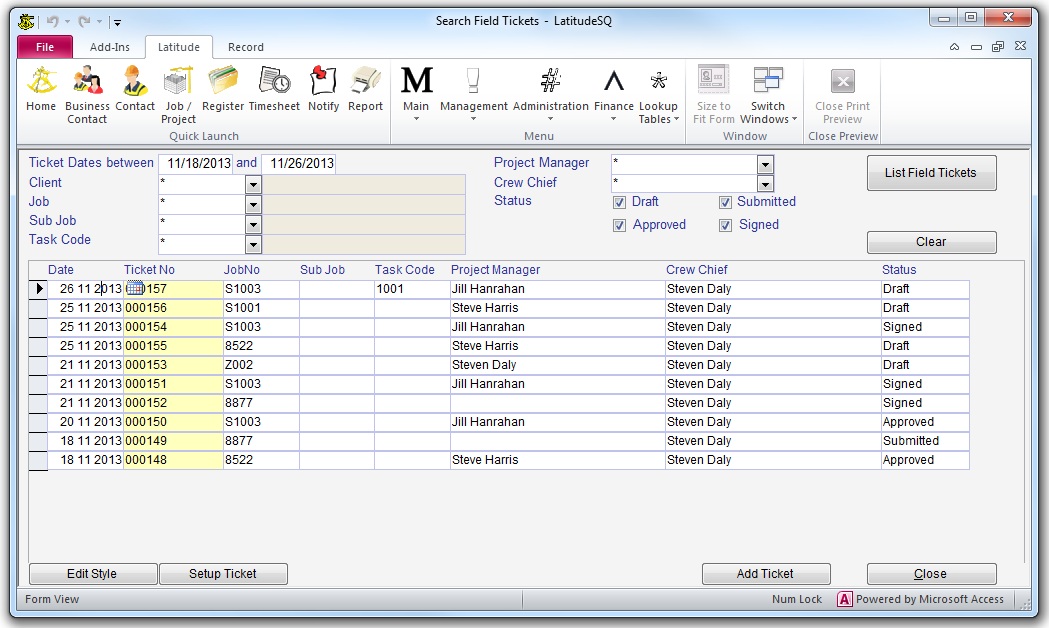This screenshot has height=628, width=1049.
Task: Toggle the Submitted status checkbox
Action: coord(725,202)
